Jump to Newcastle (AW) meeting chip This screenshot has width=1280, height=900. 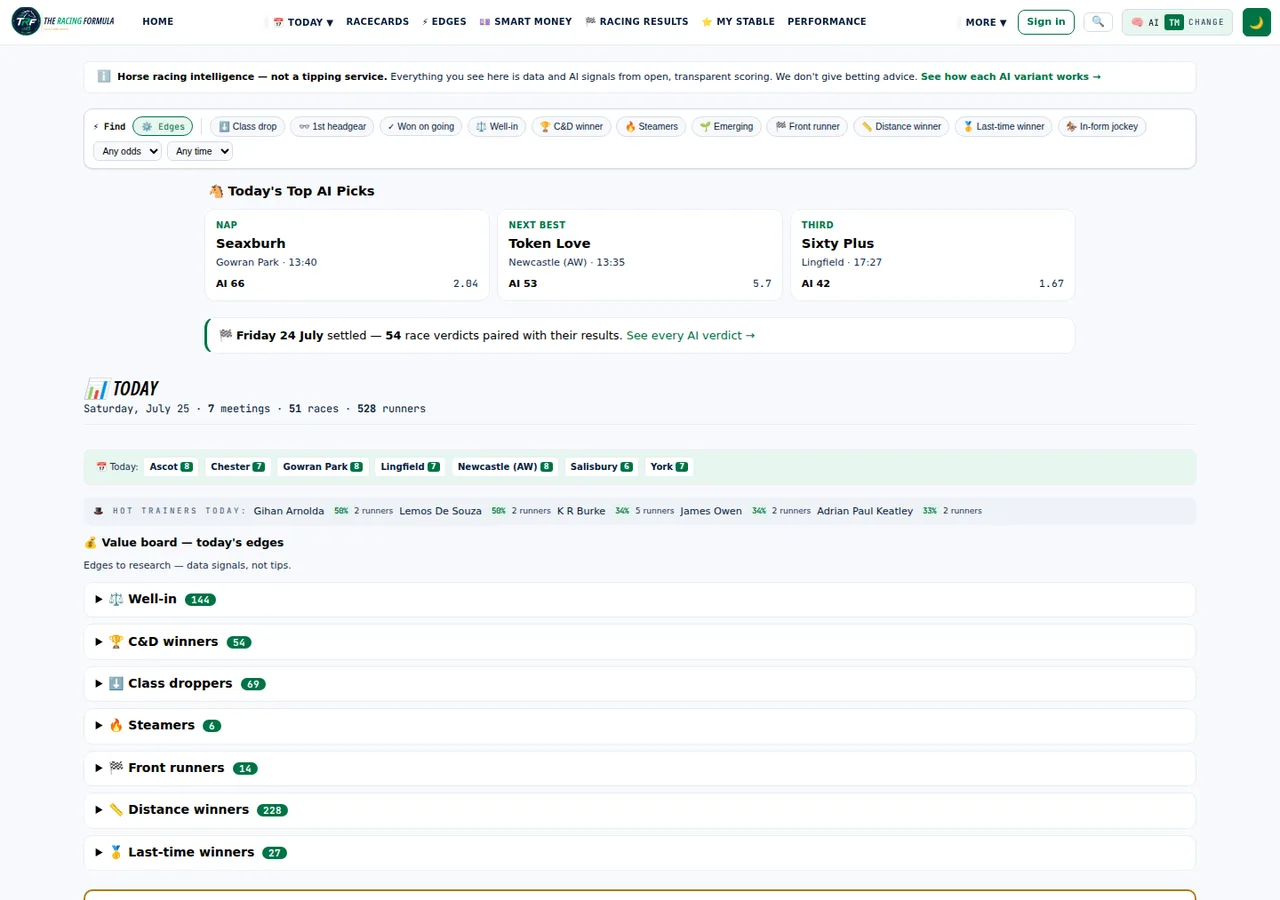pos(505,467)
